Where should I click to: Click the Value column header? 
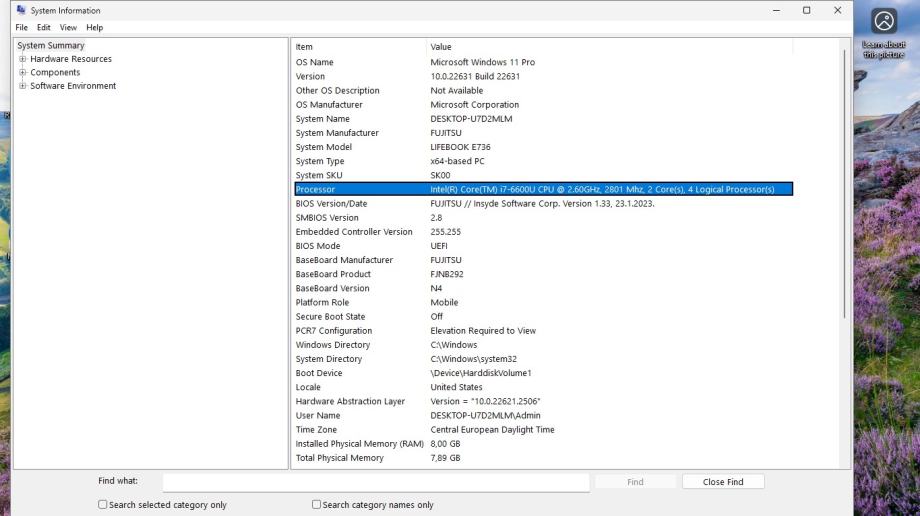pos(609,46)
